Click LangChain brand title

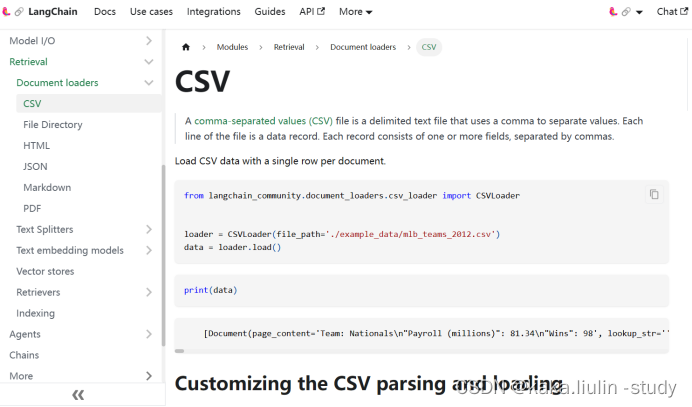click(x=53, y=11)
